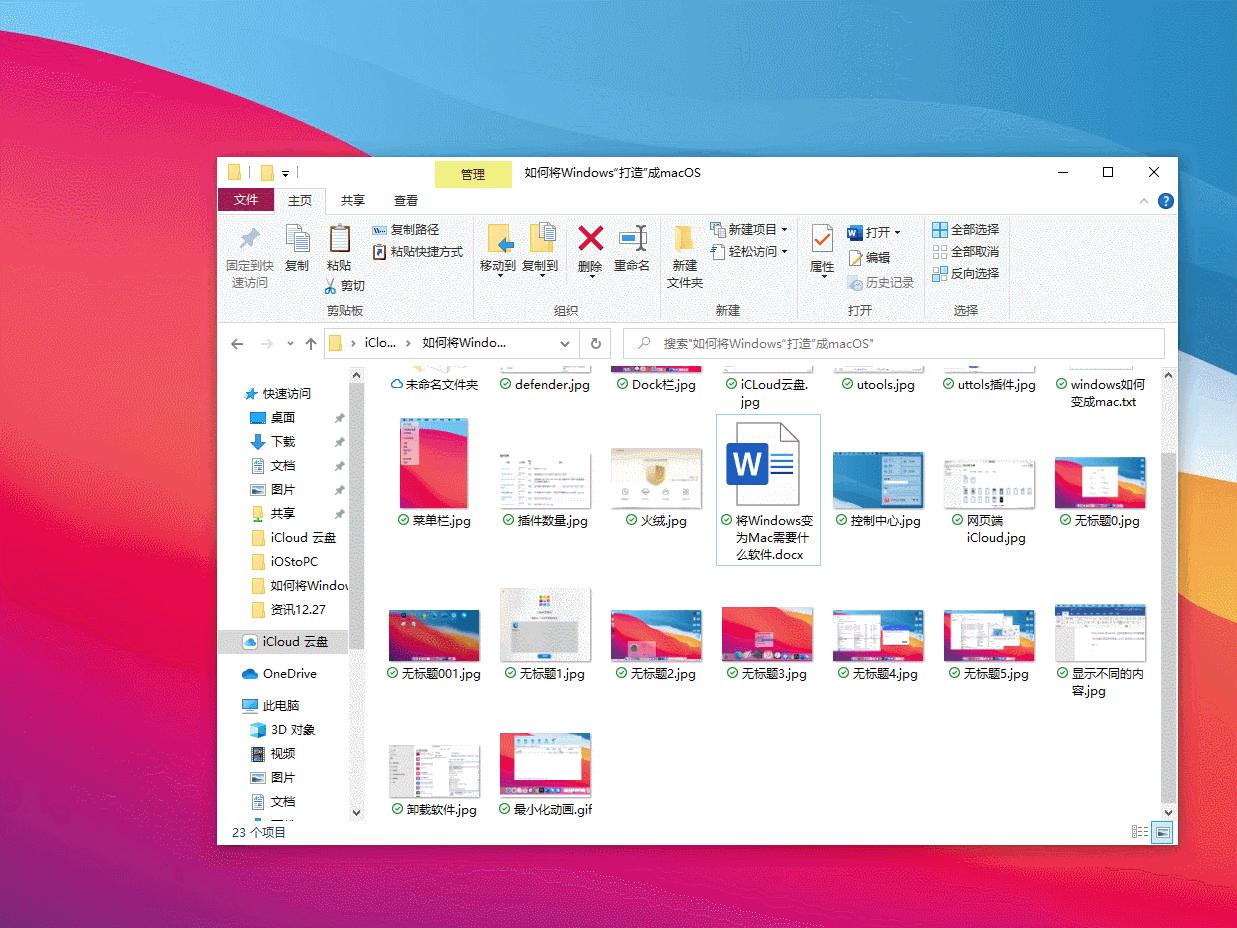Click the 复制路径 copy path button
1237x928 pixels.
pyautogui.click(x=409, y=229)
